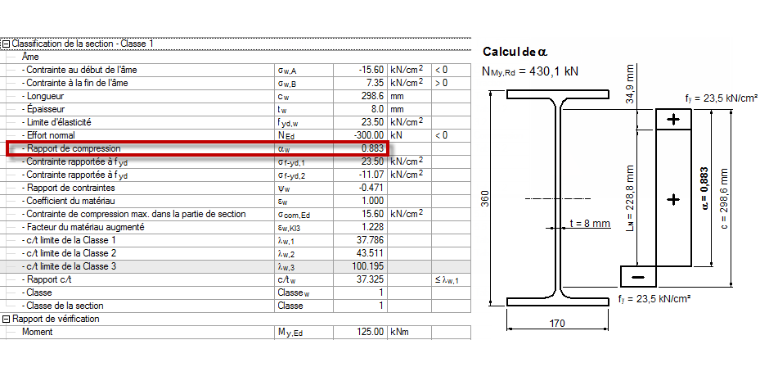The height and width of the screenshot is (377, 760).
Task: Click the 'Épaisseur' row label
Action: click(x=45, y=109)
